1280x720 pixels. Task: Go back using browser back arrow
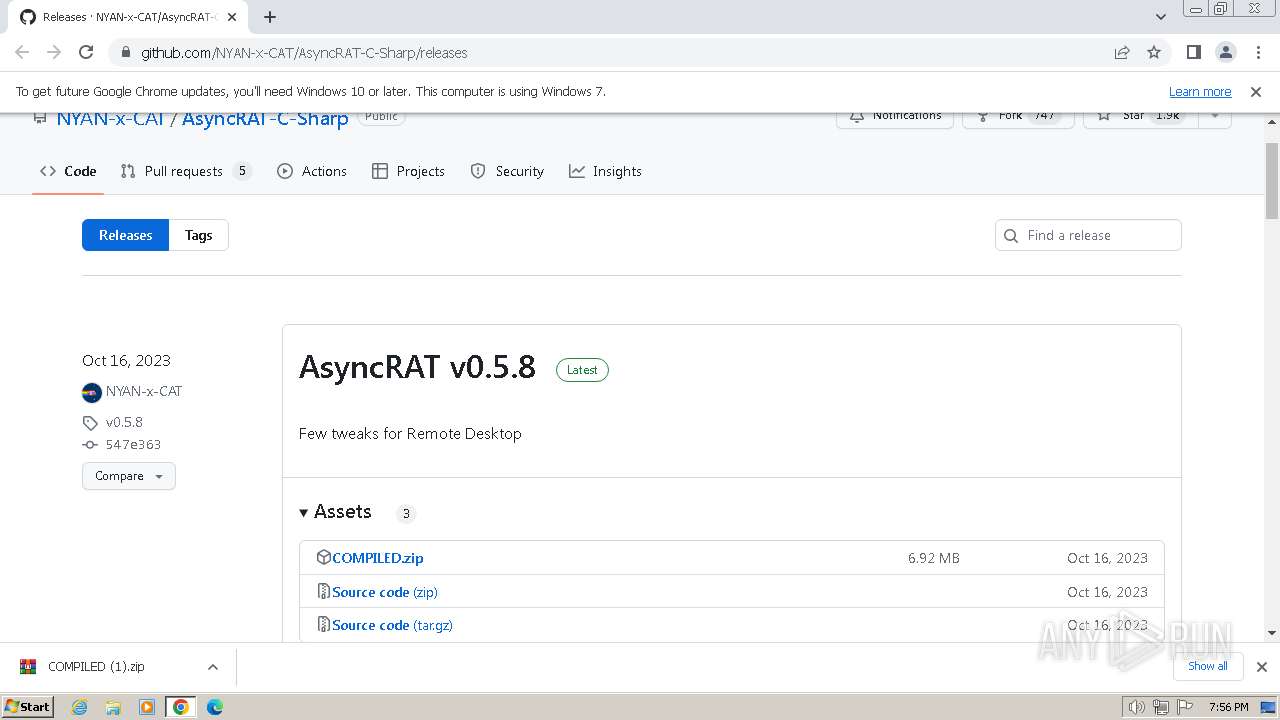point(22,52)
